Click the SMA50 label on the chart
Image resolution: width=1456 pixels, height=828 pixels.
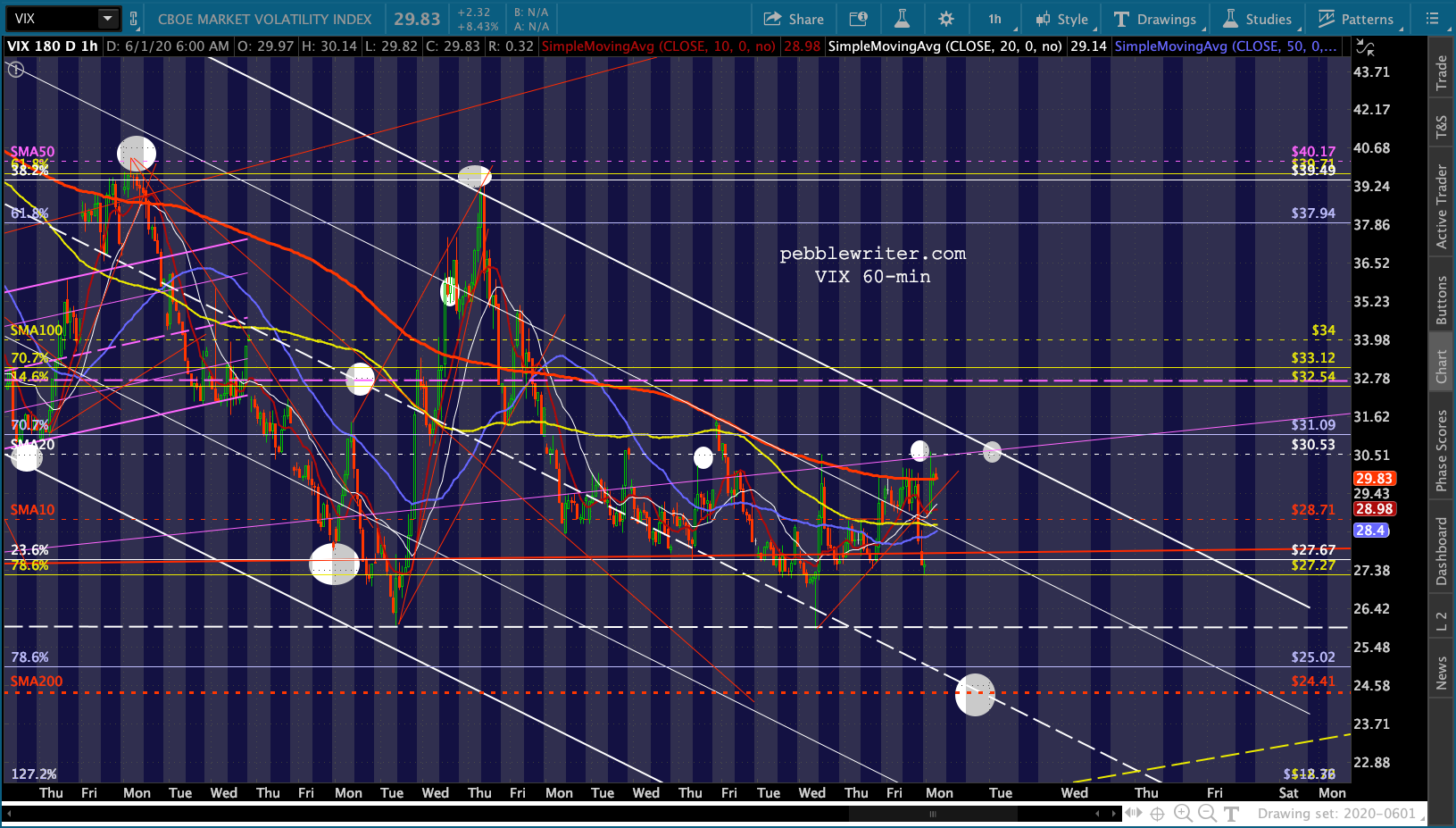pos(32,152)
